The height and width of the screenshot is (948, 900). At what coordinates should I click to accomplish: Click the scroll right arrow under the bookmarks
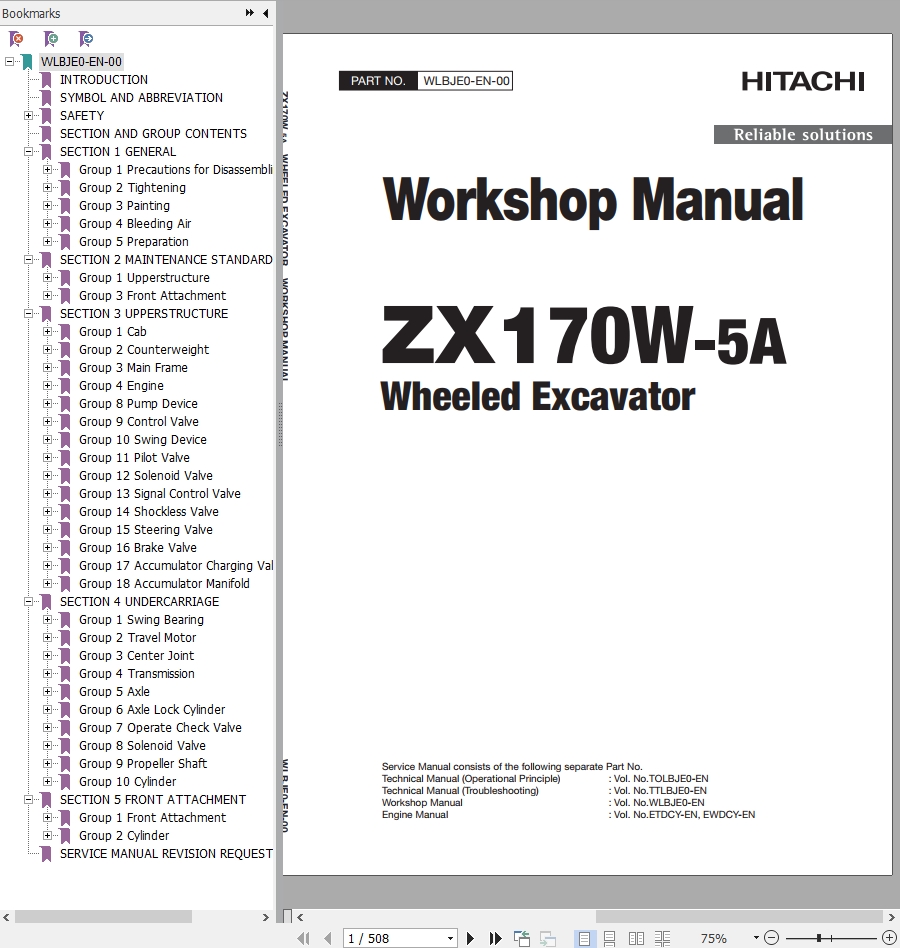[x=265, y=917]
